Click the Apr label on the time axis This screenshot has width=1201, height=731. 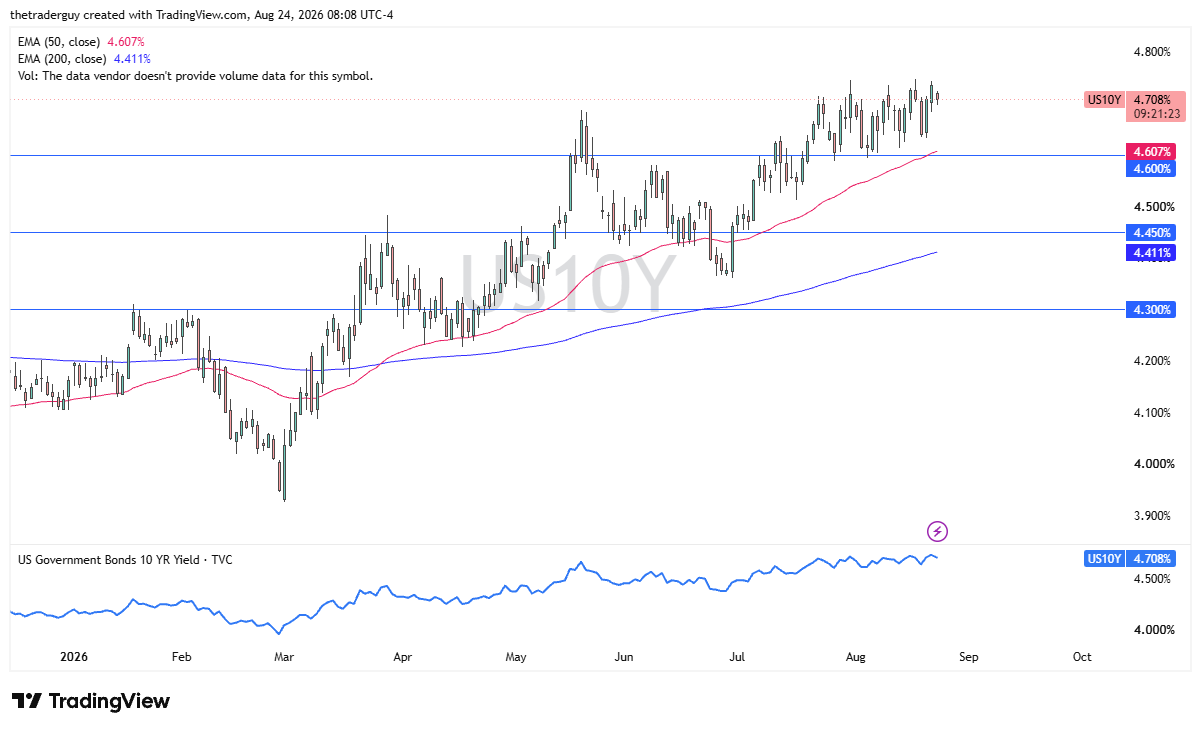403,657
